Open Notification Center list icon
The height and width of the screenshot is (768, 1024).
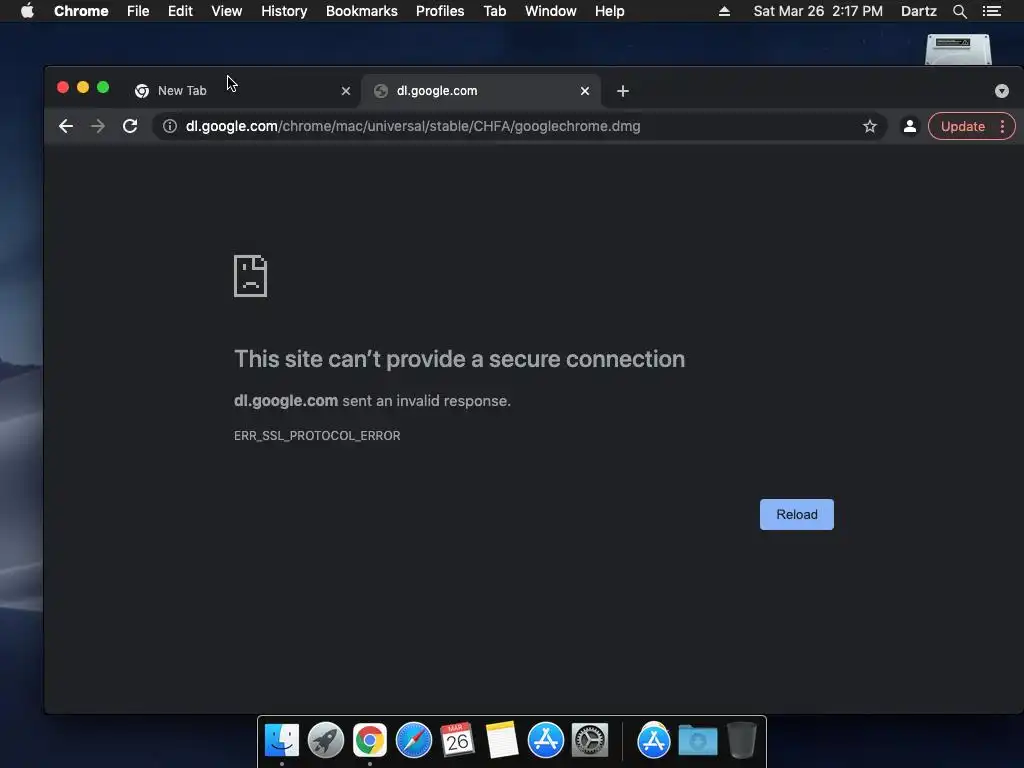991,11
